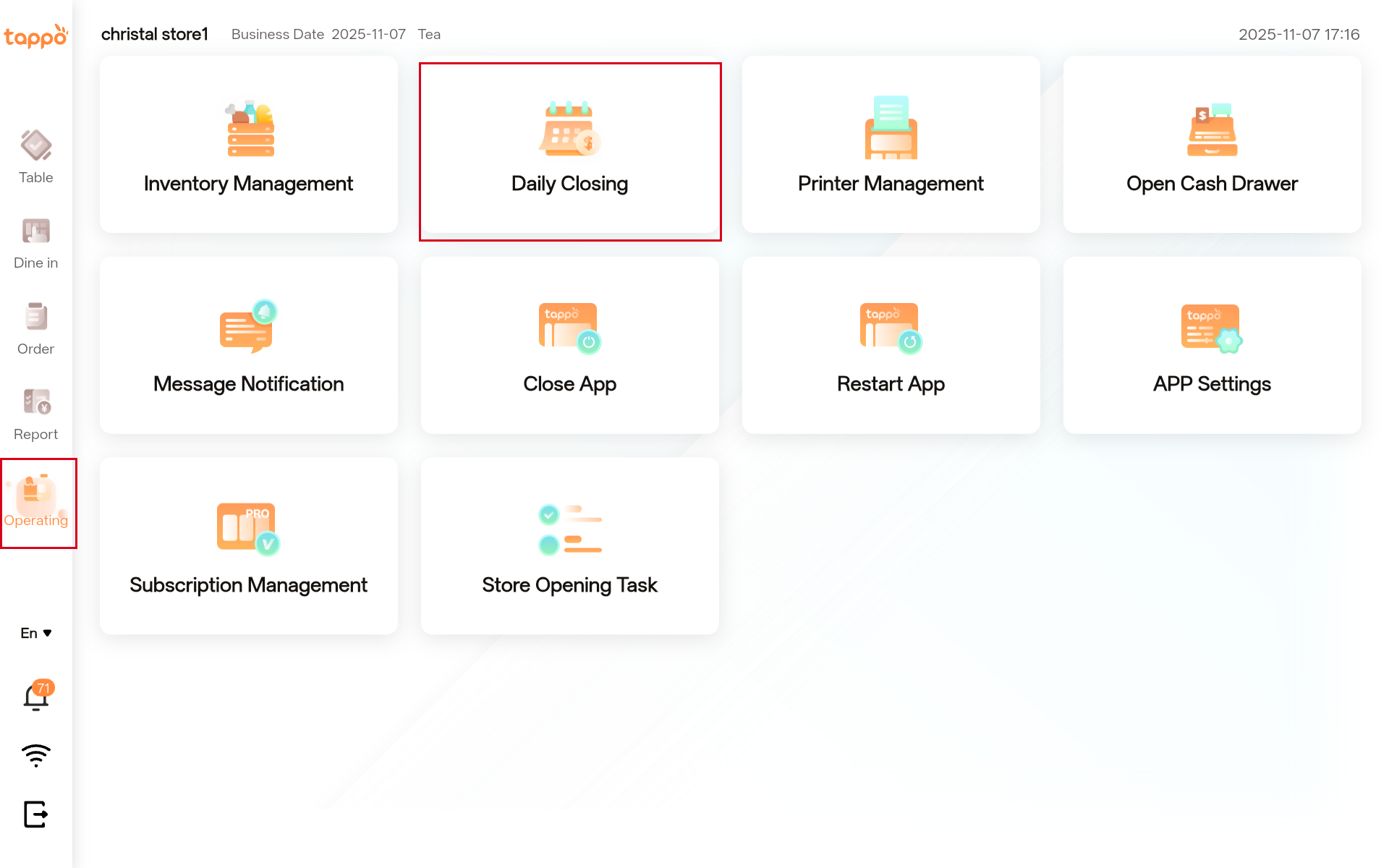Open Store Opening Task
Screen dimensions: 1389x868
coord(569,545)
